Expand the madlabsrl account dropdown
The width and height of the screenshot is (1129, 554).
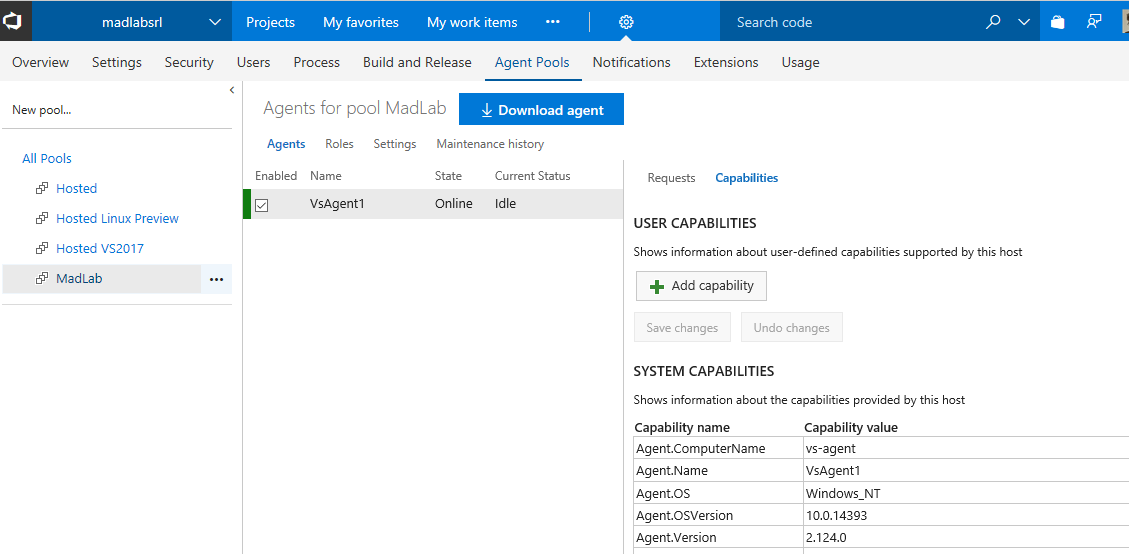click(x=216, y=22)
